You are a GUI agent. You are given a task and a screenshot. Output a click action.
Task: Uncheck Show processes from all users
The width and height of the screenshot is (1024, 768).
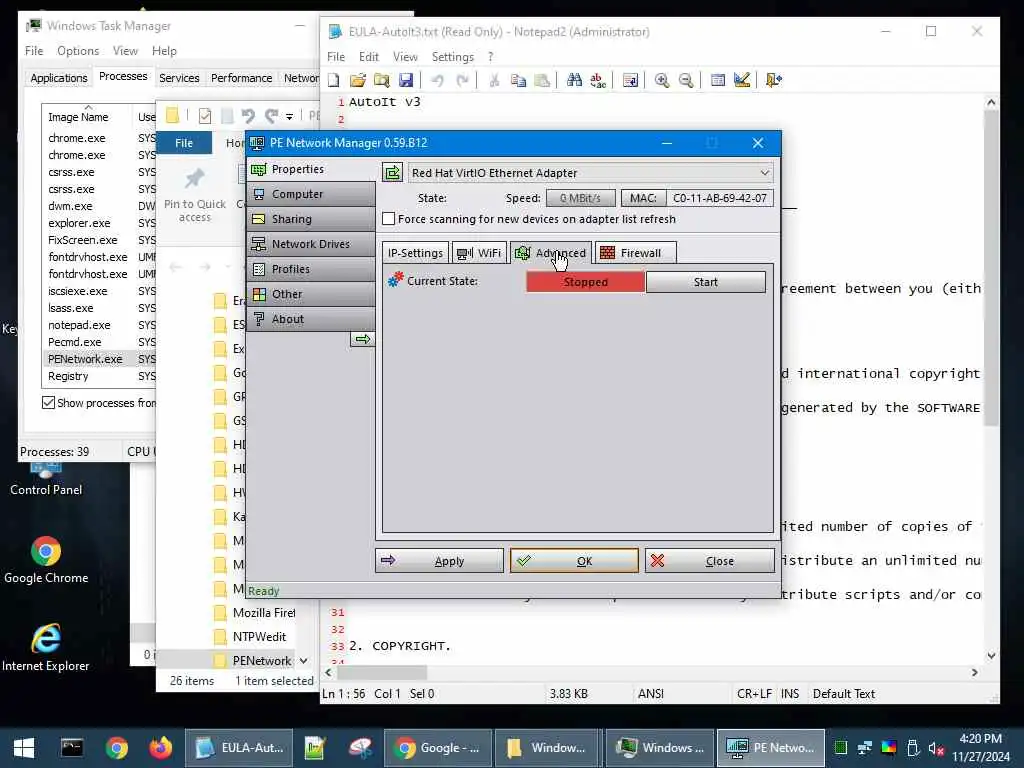click(48, 402)
